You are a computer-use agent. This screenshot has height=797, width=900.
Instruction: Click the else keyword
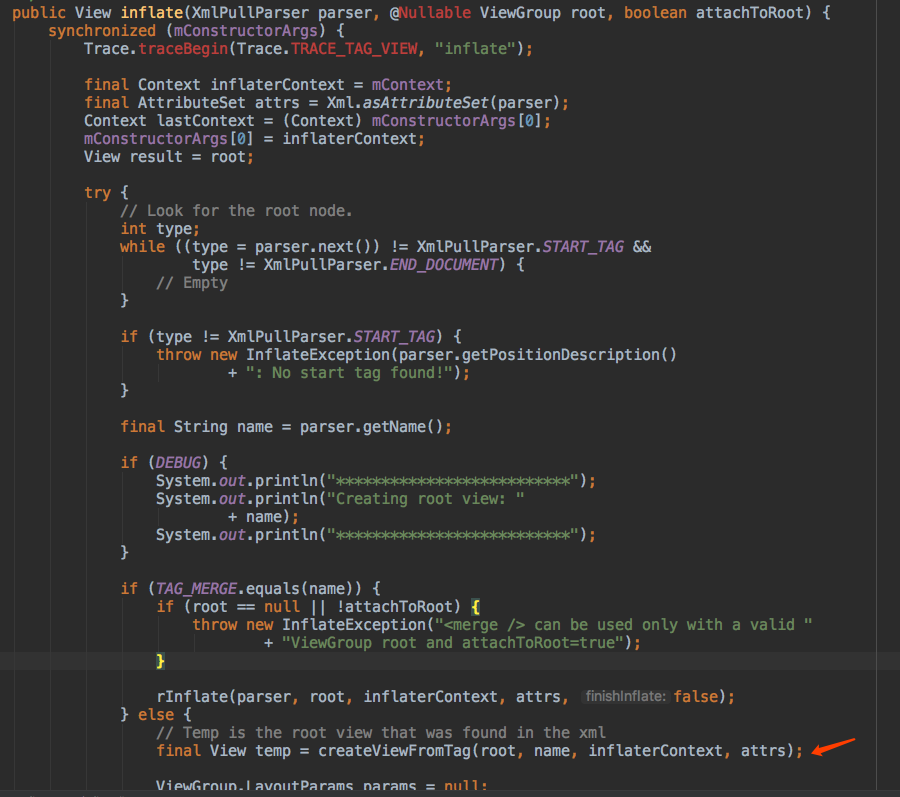click(156, 715)
